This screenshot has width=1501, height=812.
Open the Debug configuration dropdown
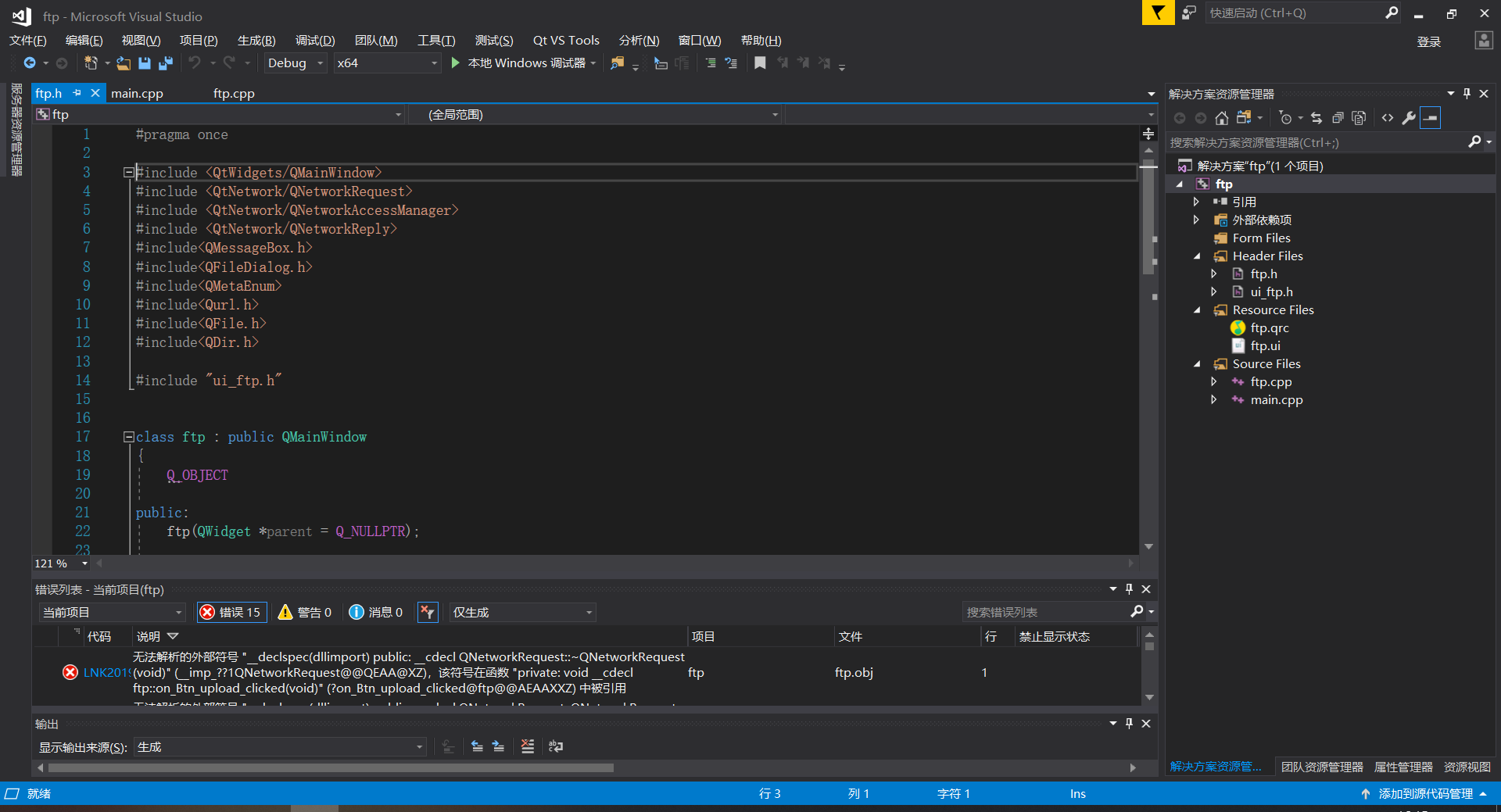coord(295,63)
